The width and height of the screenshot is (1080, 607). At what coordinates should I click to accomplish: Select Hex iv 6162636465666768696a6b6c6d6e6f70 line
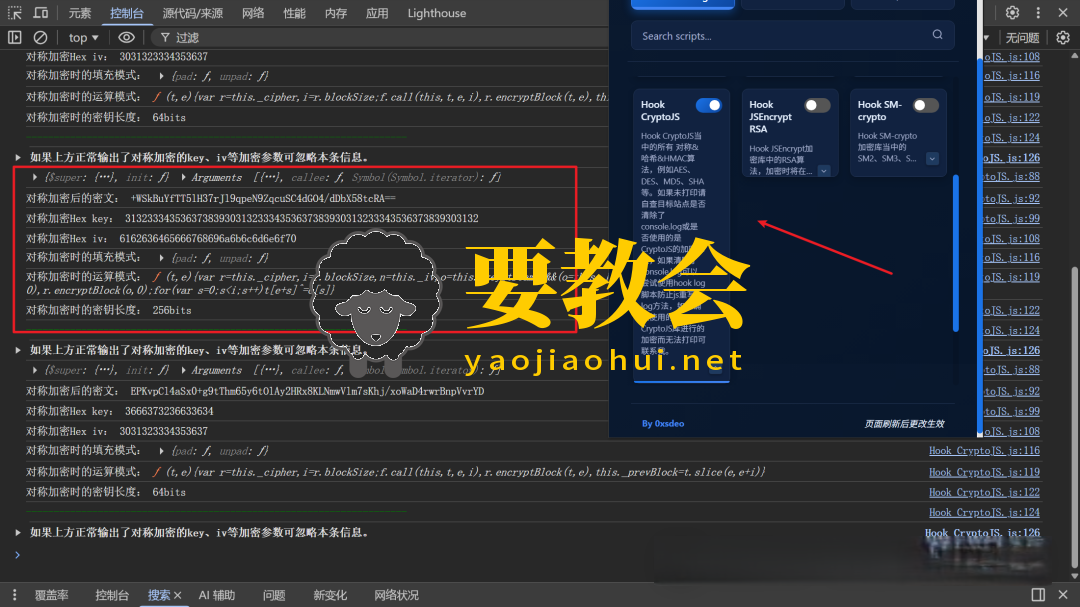161,238
